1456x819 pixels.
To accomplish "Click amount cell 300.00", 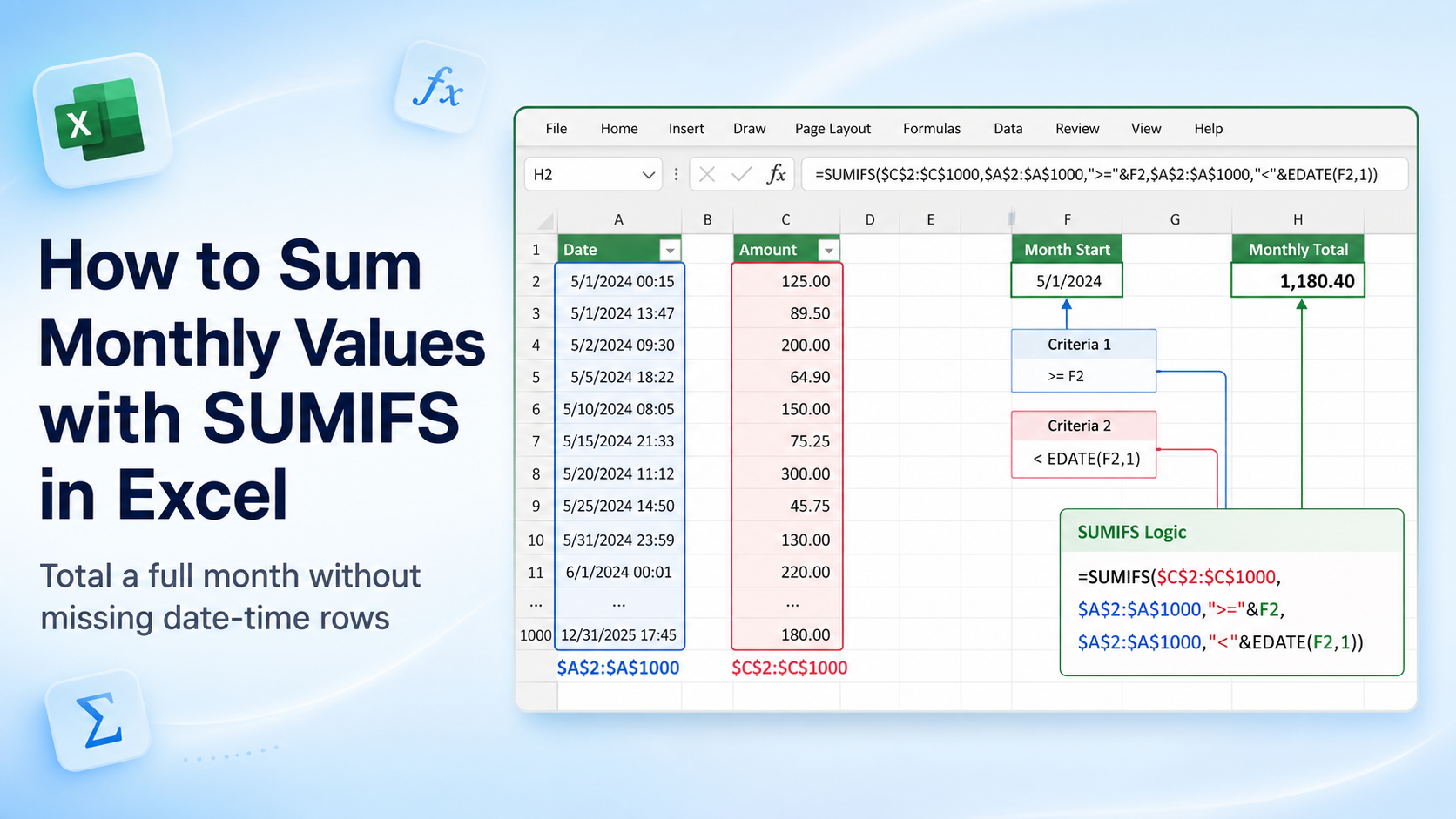I will [x=787, y=473].
